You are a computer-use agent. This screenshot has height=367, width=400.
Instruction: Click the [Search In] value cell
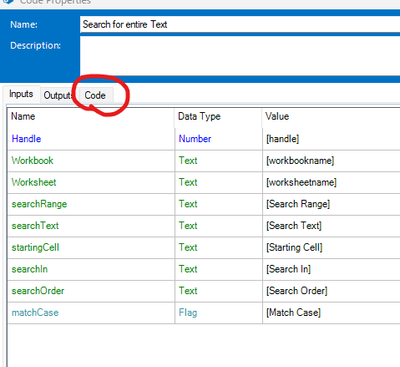331,269
